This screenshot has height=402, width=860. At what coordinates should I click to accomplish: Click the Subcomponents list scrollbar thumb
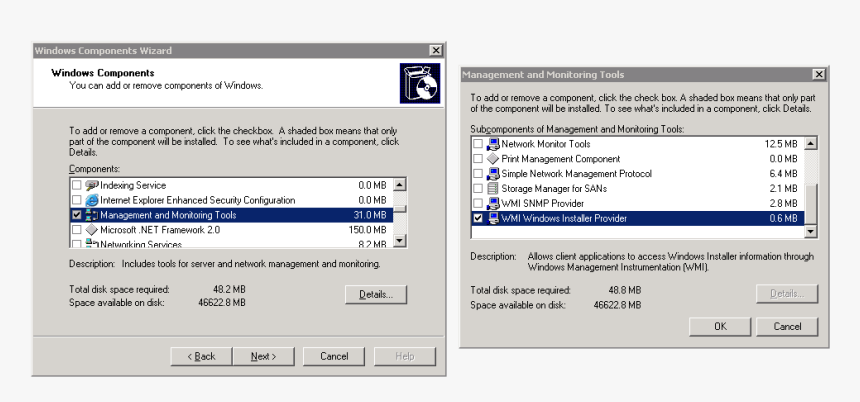click(811, 204)
